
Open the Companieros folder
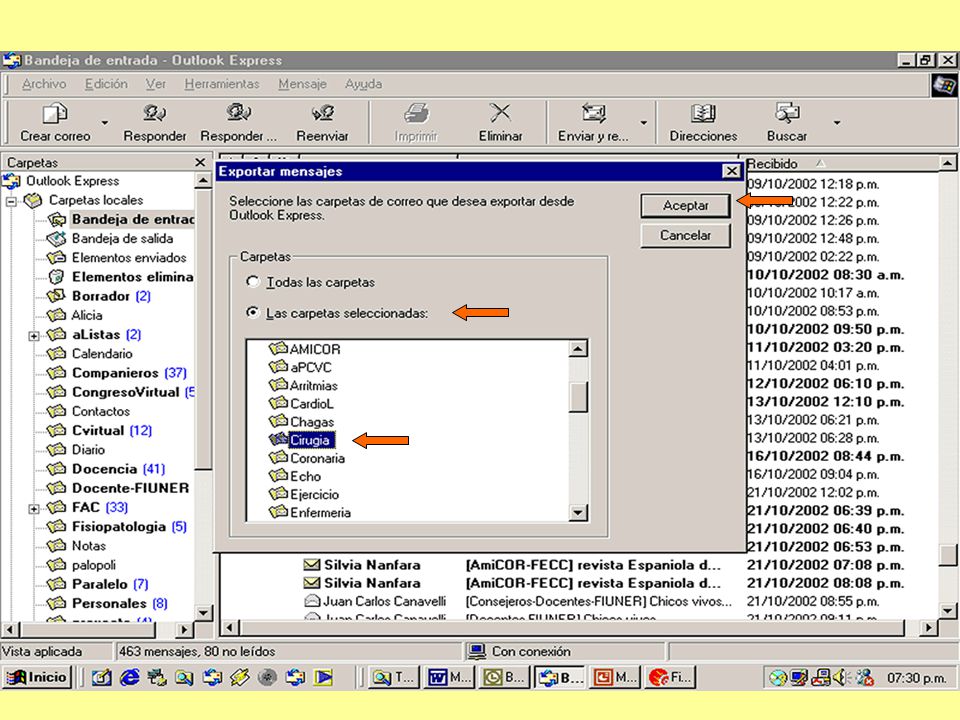click(115, 373)
